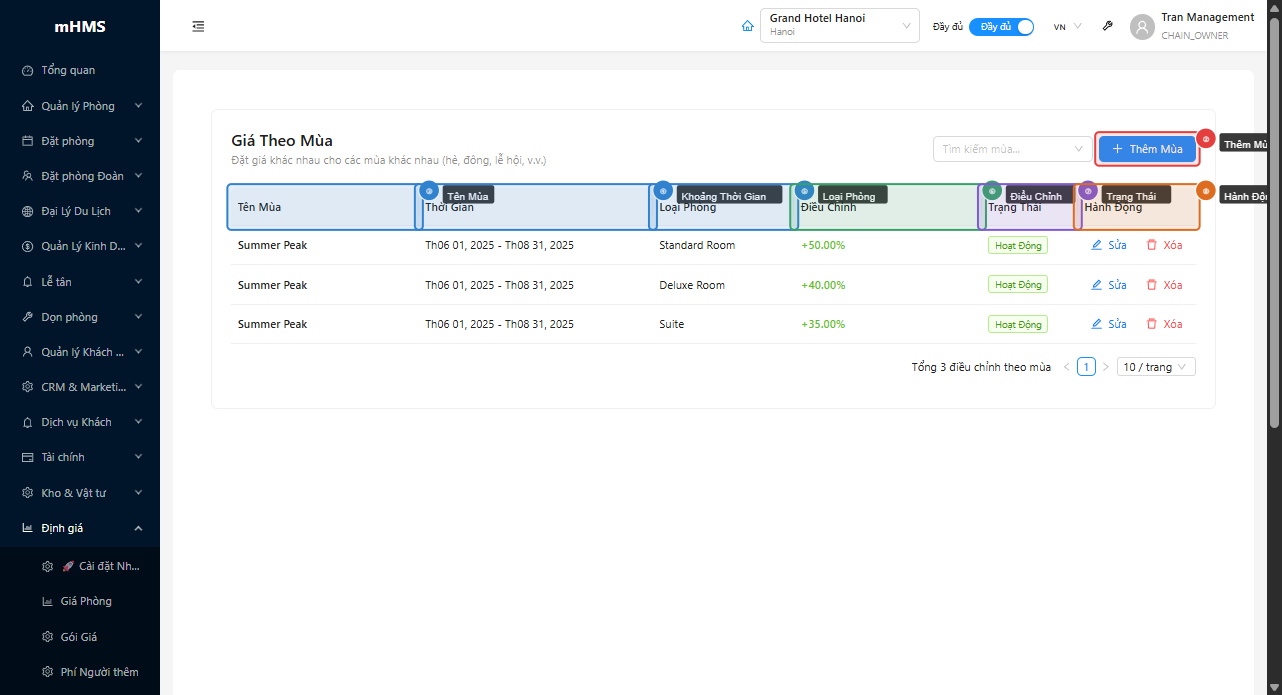Click Sửa for the Deluxe Room row
The height and width of the screenshot is (695, 1282).
pyautogui.click(x=1109, y=285)
